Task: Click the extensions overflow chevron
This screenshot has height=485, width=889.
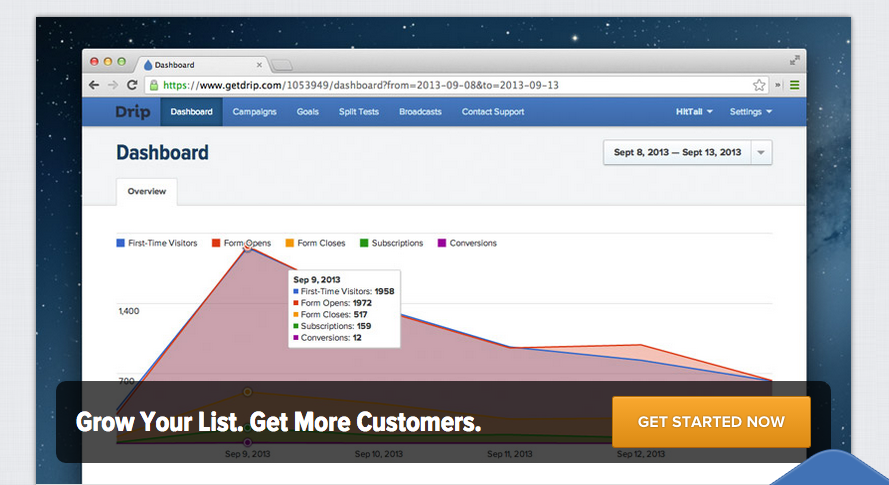Action: click(x=778, y=85)
